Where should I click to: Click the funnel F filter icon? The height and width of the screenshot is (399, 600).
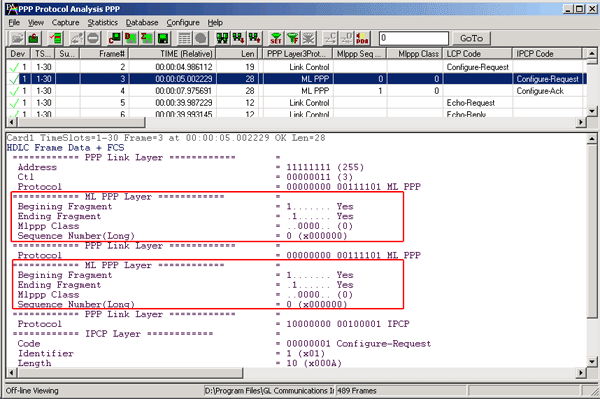pyautogui.click(x=292, y=38)
